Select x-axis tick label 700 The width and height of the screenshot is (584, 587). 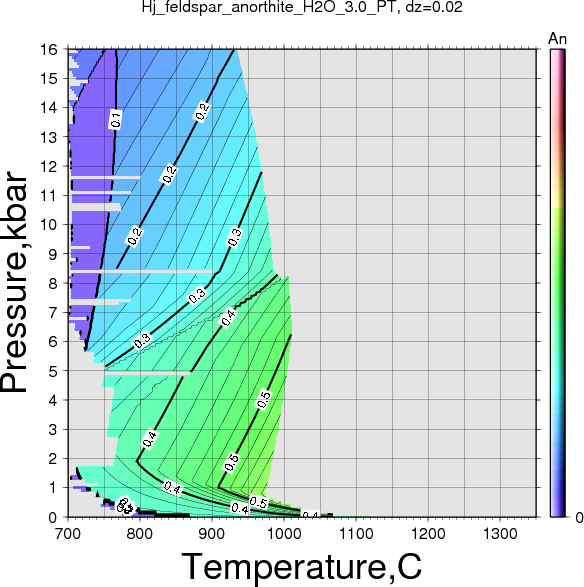(x=68, y=534)
